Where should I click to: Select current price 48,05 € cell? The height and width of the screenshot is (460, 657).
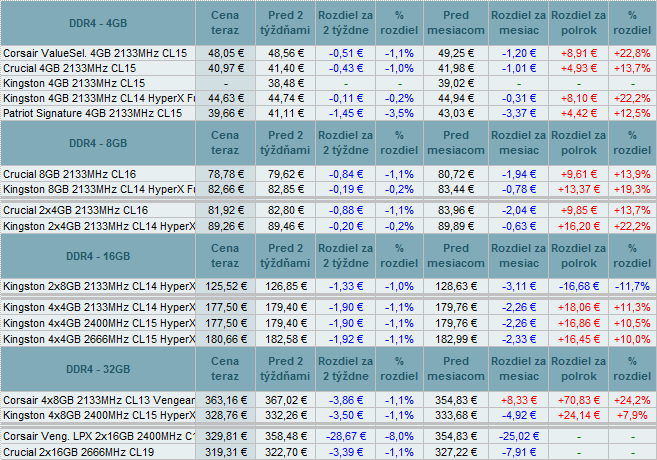(226, 53)
